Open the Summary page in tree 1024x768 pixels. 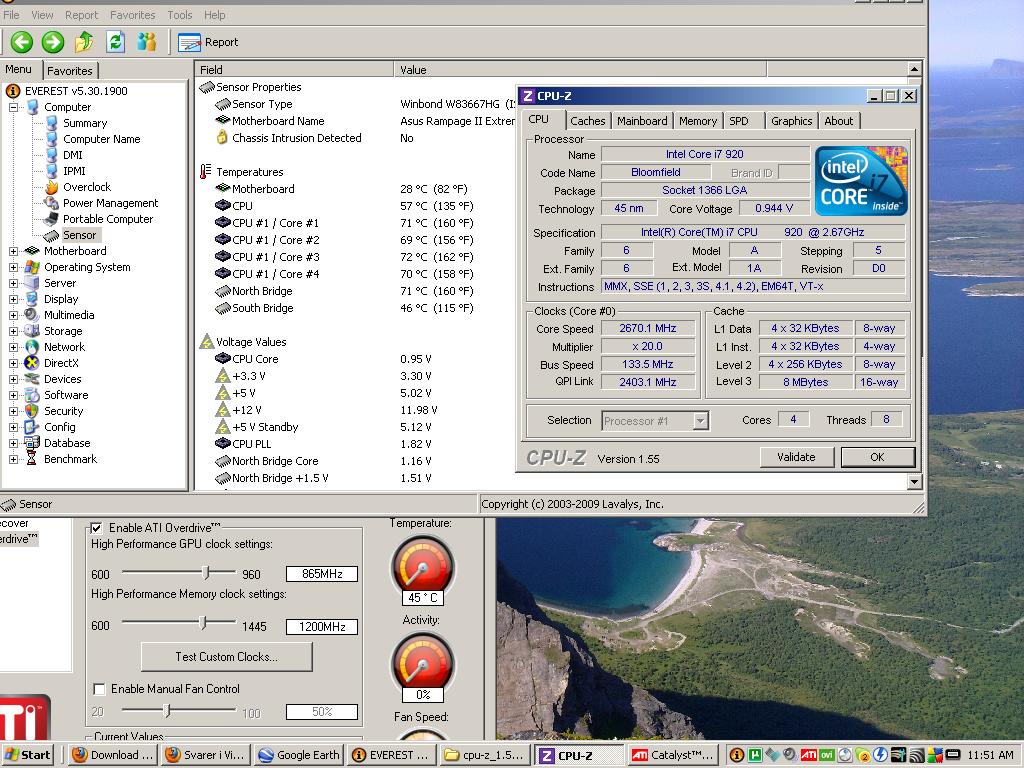click(x=85, y=123)
